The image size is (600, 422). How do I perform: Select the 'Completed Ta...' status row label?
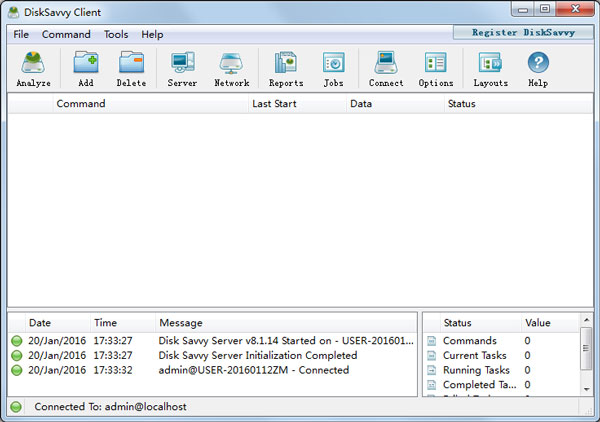(x=479, y=385)
